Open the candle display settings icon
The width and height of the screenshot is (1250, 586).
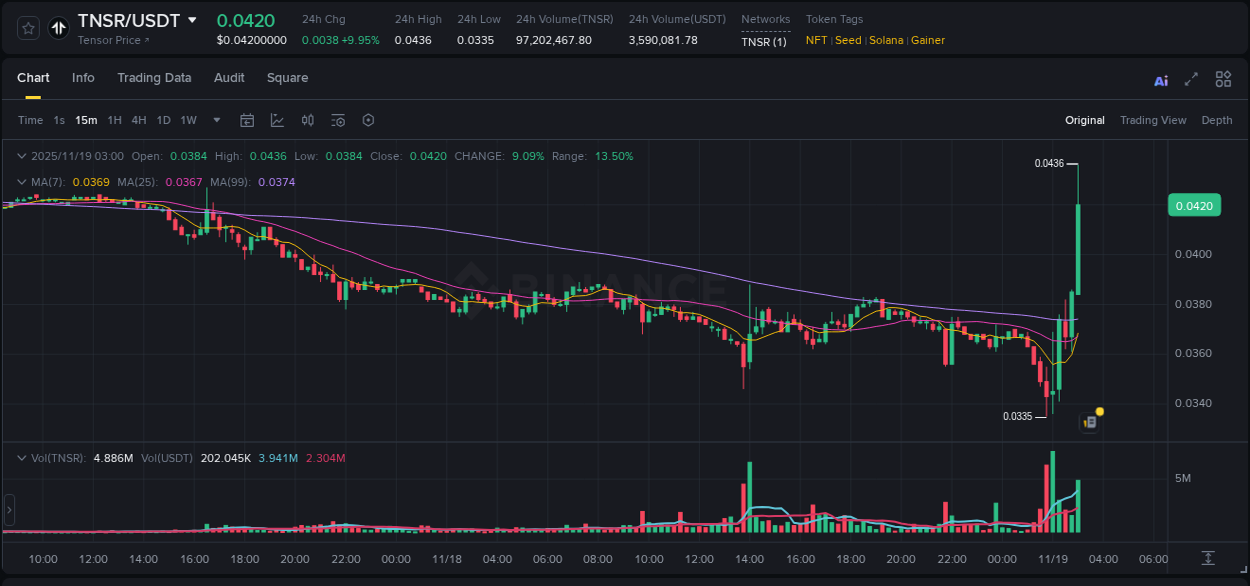[307, 120]
